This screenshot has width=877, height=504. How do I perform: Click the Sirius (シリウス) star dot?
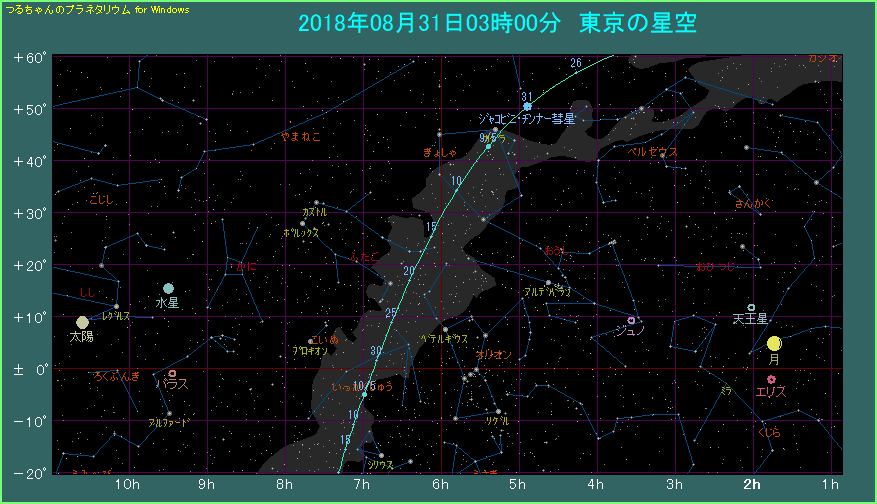[381, 456]
